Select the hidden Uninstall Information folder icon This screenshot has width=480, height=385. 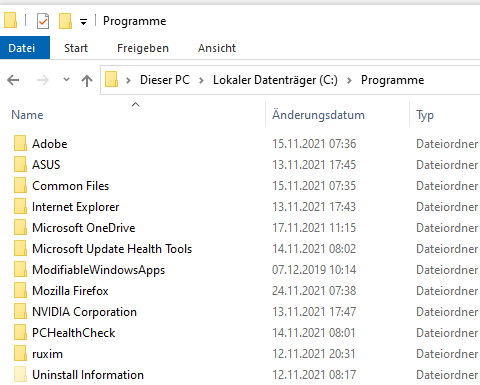20,374
